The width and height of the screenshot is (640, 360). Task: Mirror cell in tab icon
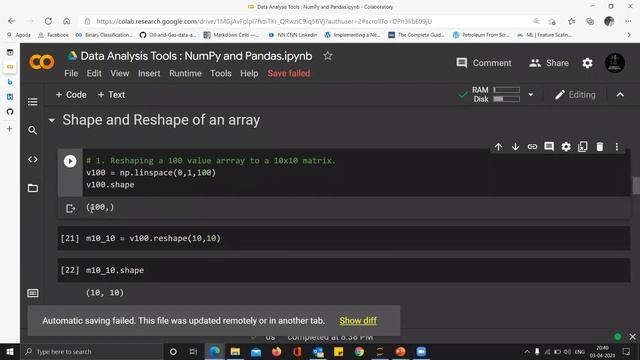[583, 147]
